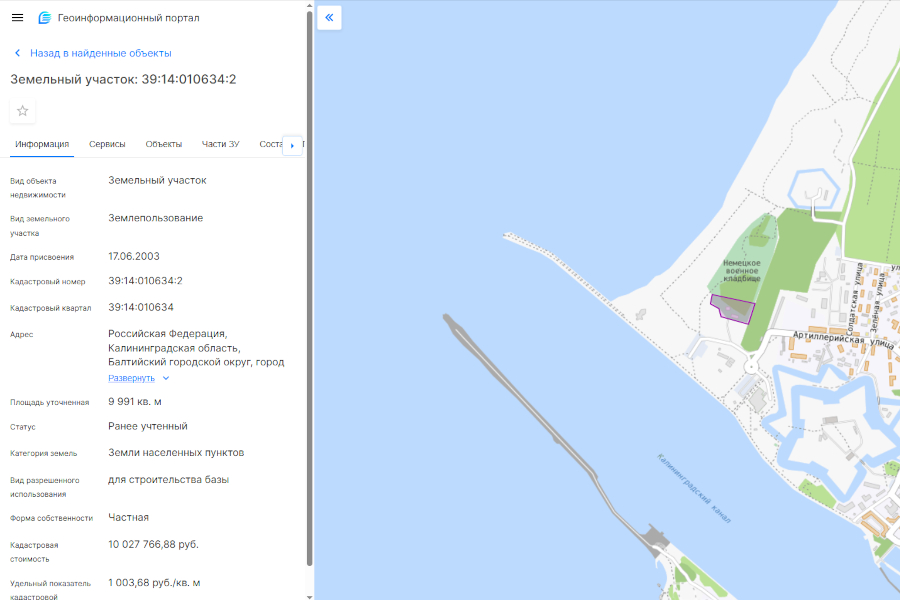Select the Части ЗУ tab
Viewport: 900px width, 600px height.
pyautogui.click(x=220, y=144)
